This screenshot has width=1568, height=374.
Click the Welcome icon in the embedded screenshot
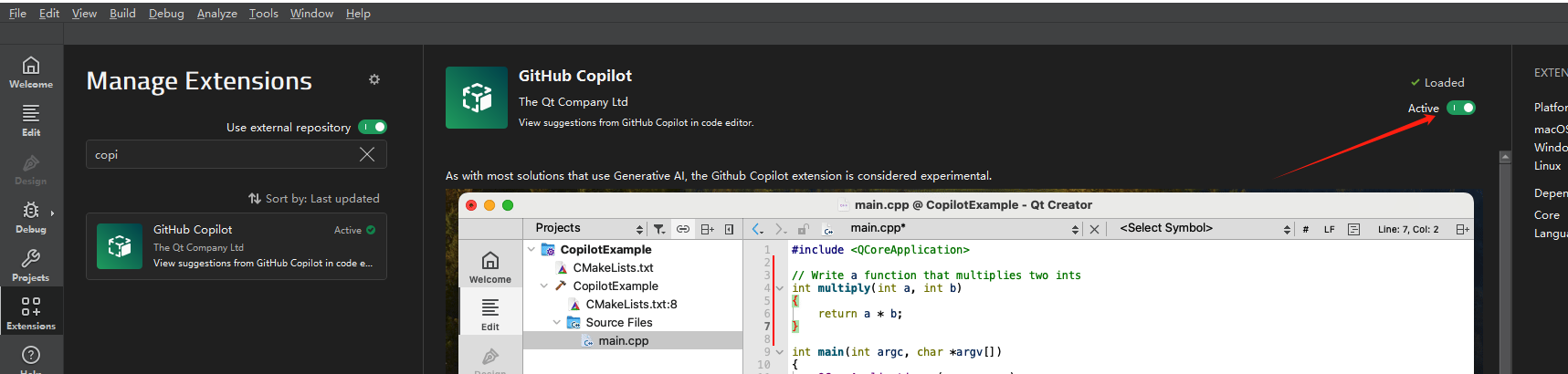[x=490, y=261]
